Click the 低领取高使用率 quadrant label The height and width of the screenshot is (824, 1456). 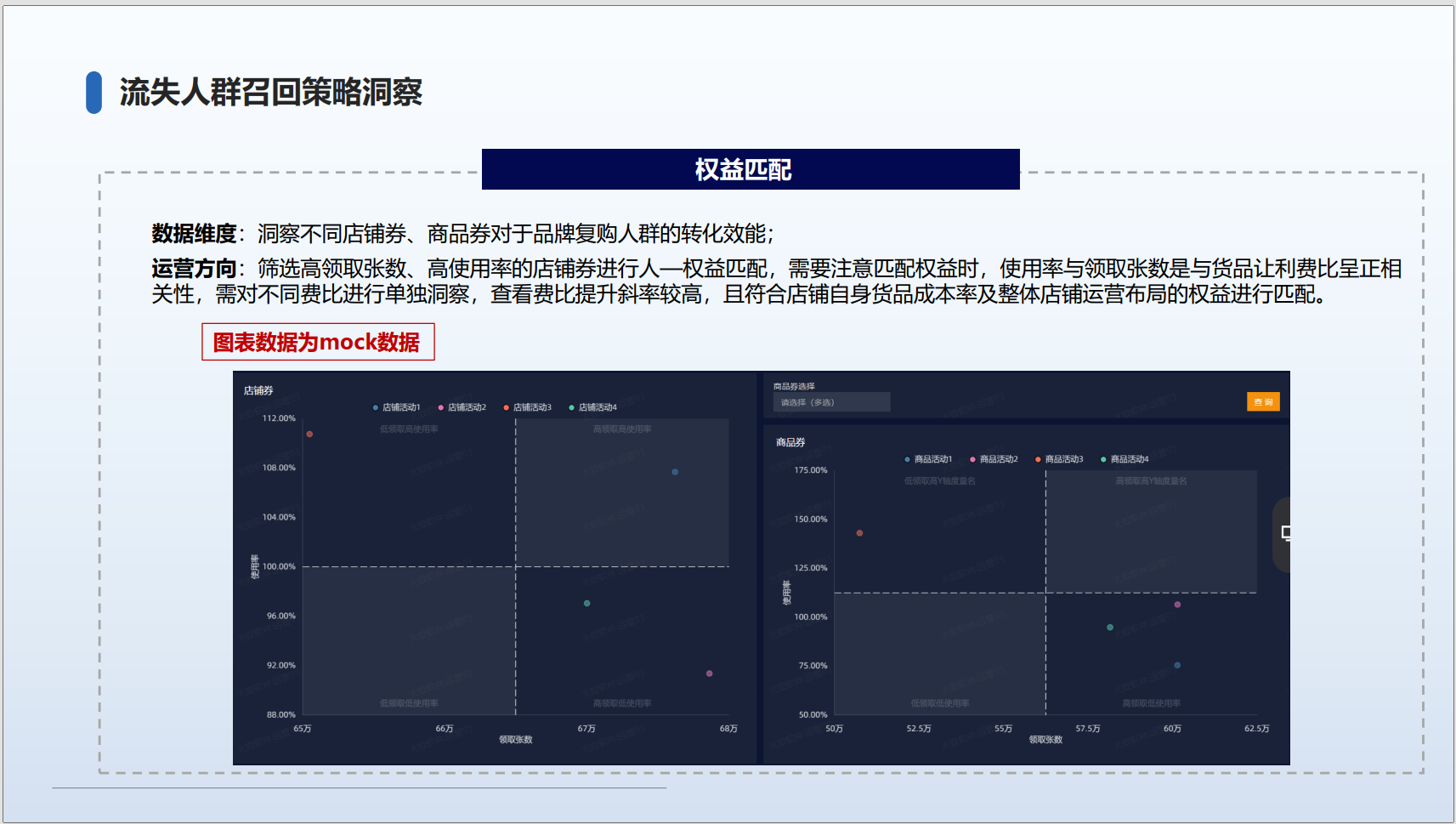(x=409, y=429)
